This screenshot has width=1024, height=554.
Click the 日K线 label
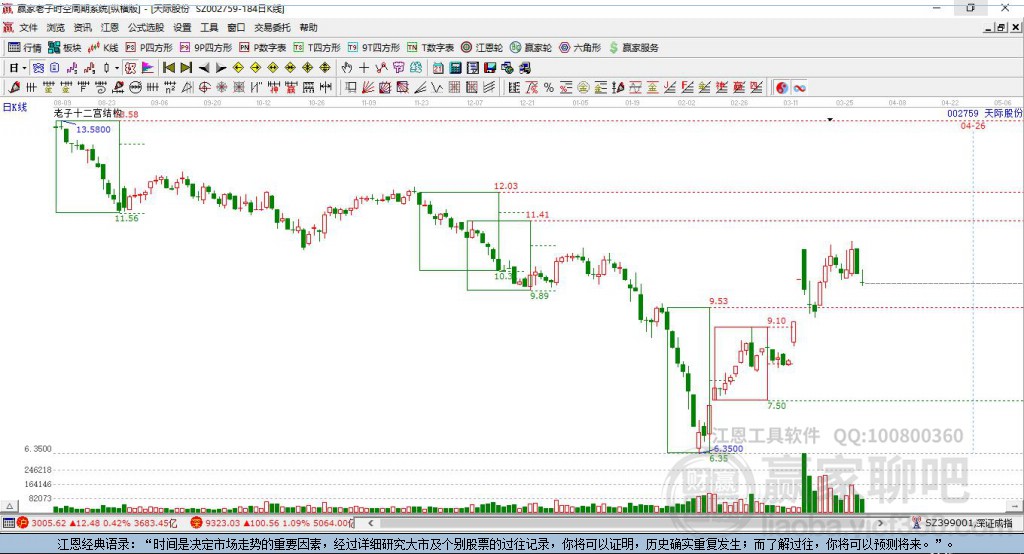[x=15, y=108]
